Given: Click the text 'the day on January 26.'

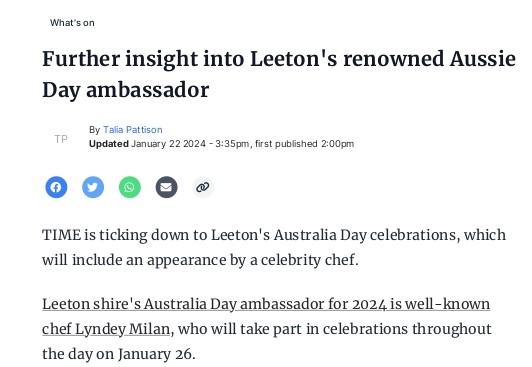Looking at the screenshot, I should coord(119,354).
